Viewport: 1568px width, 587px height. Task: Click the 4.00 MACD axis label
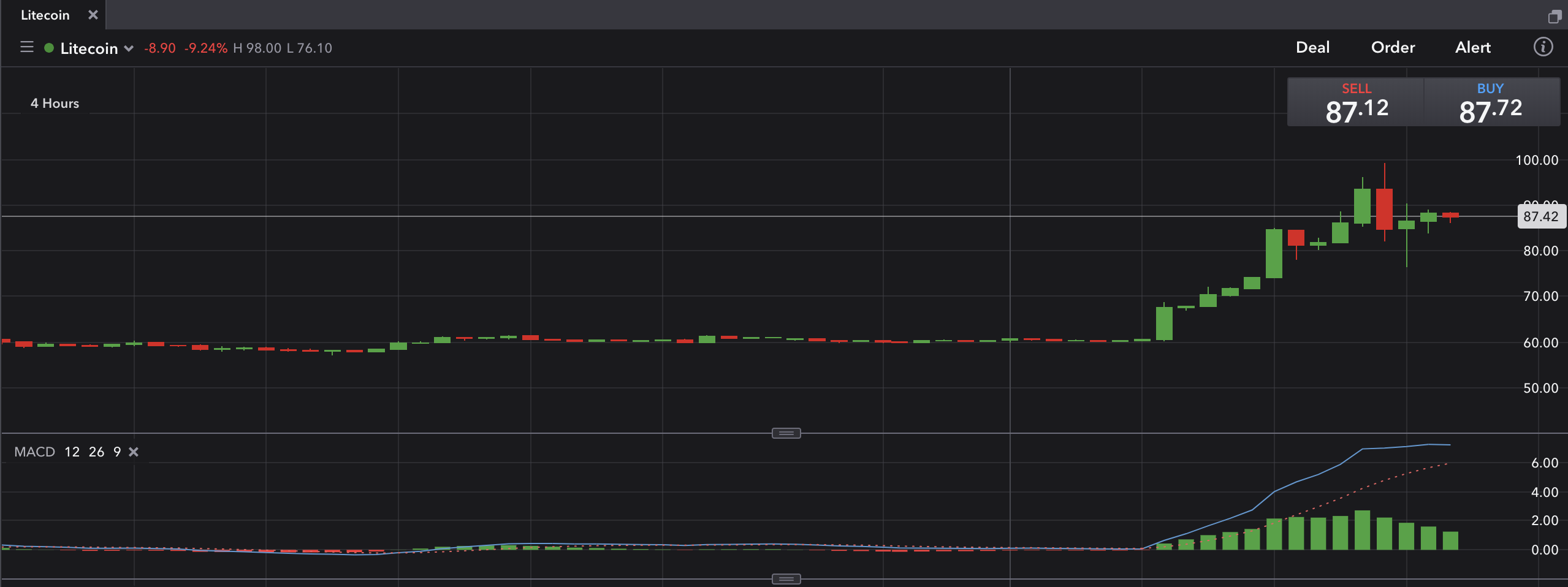[1545, 493]
